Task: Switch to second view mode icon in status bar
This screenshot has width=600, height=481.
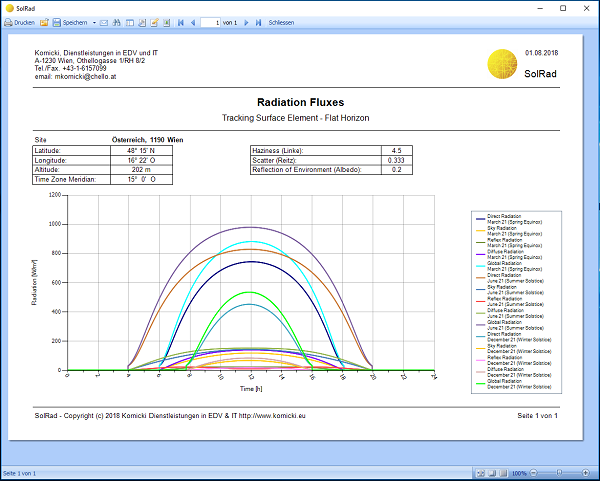Action: pos(492,473)
